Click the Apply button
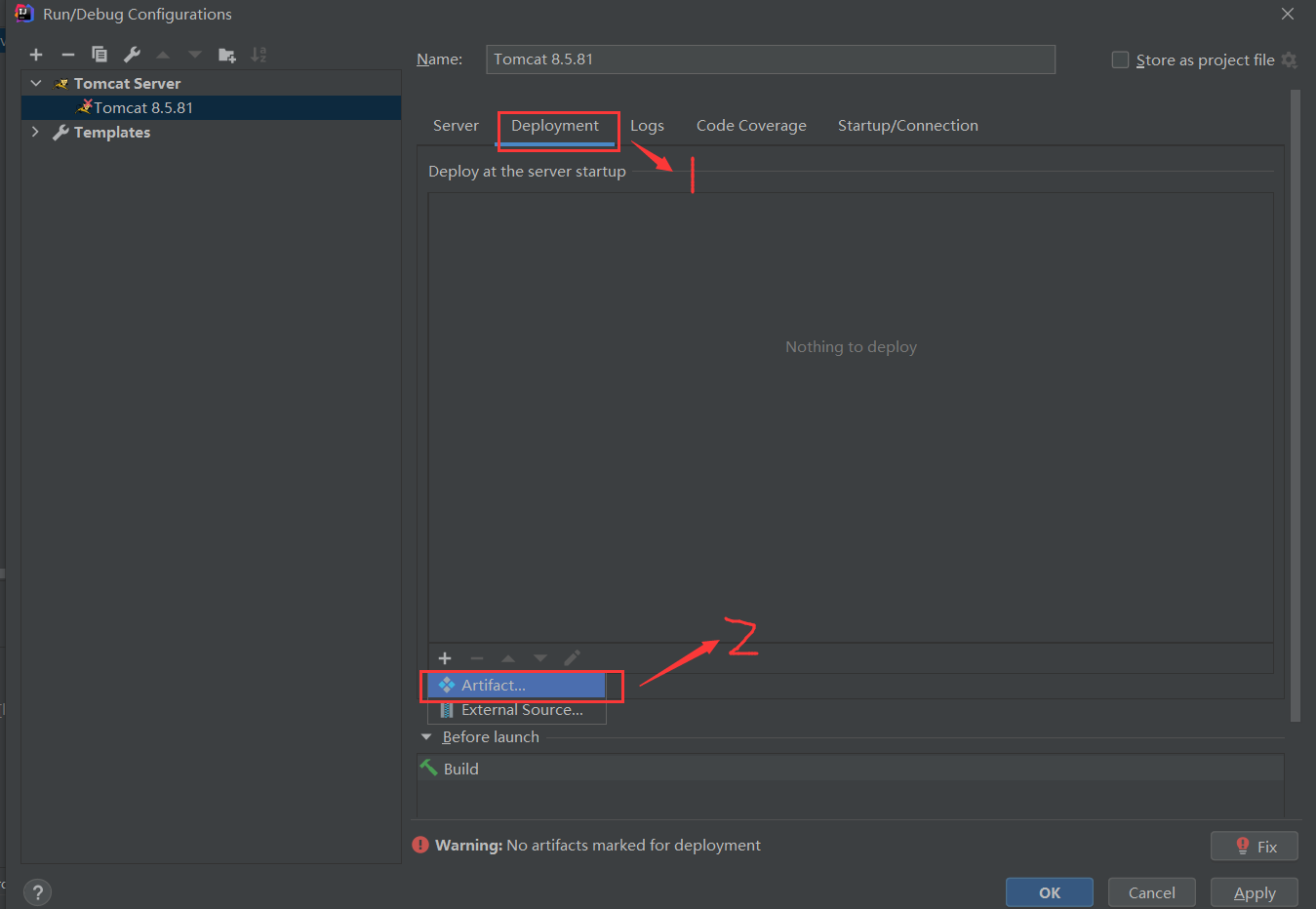 [x=1254, y=893]
